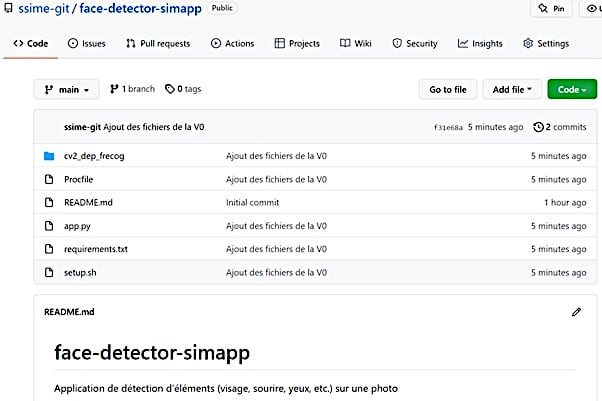
Task: Open commit message in the cv2_dep_frecog row
Action: pos(276,156)
